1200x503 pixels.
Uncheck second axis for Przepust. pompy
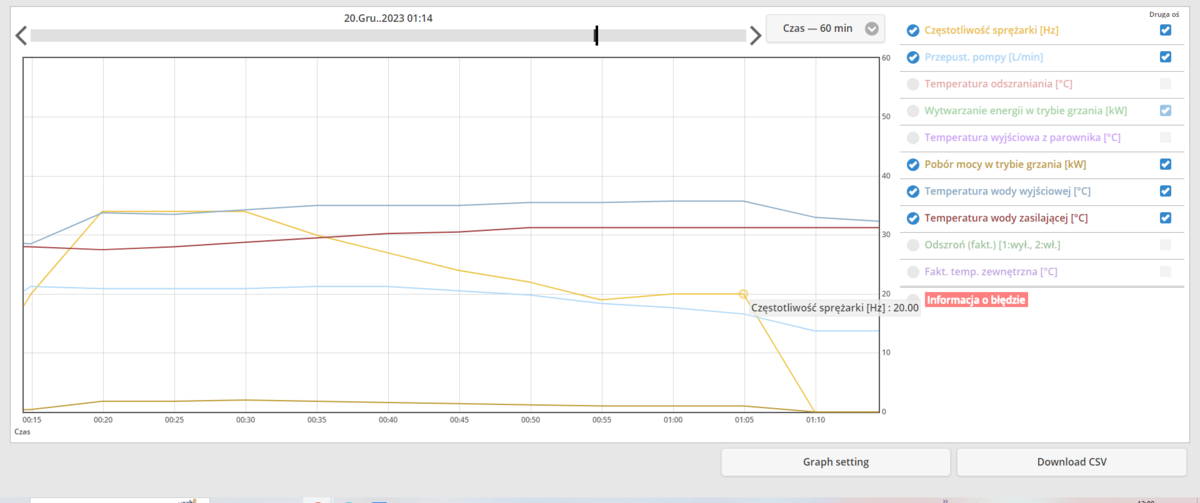(1165, 57)
